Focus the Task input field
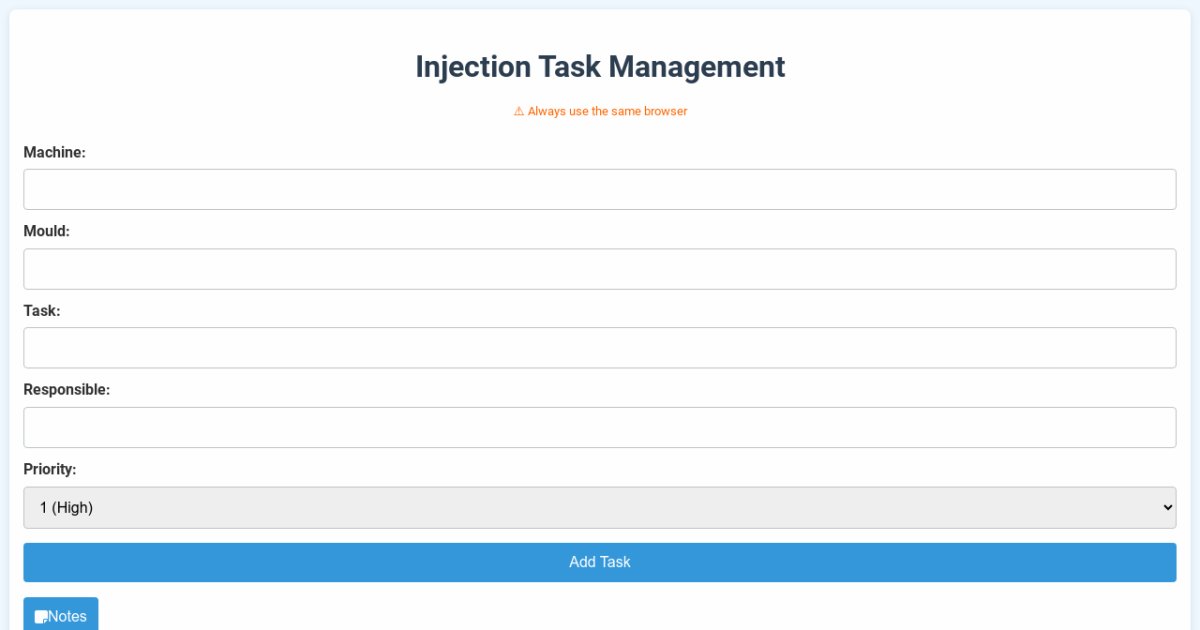Image resolution: width=1200 pixels, height=630 pixels. (x=599, y=348)
